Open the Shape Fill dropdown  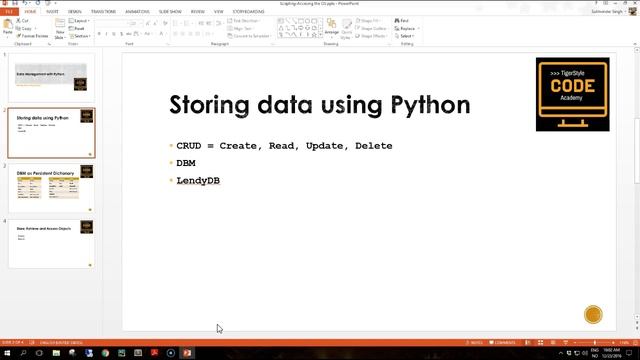coord(368,20)
